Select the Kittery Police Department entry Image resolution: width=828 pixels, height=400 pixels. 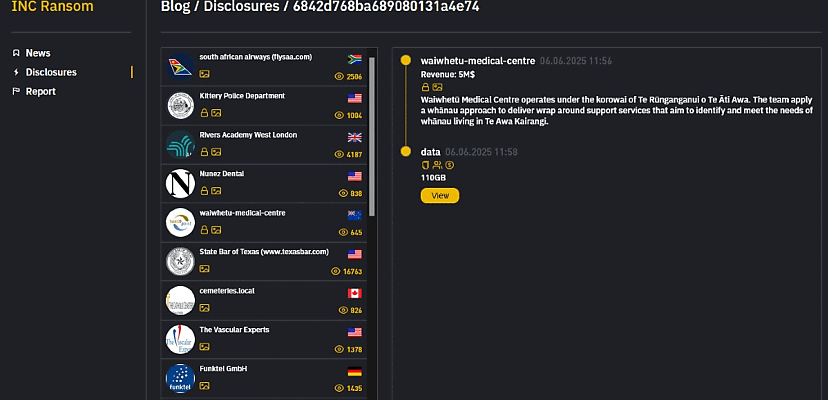click(x=264, y=105)
